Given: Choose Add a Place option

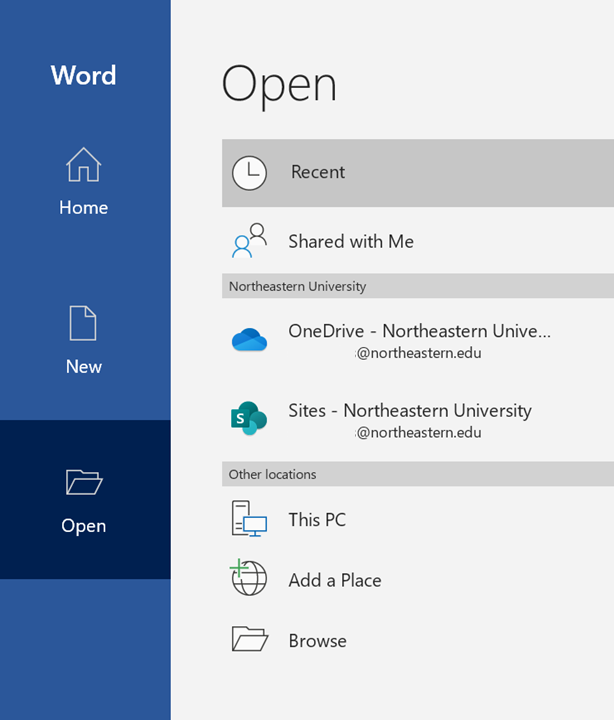Looking at the screenshot, I should coord(418,580).
